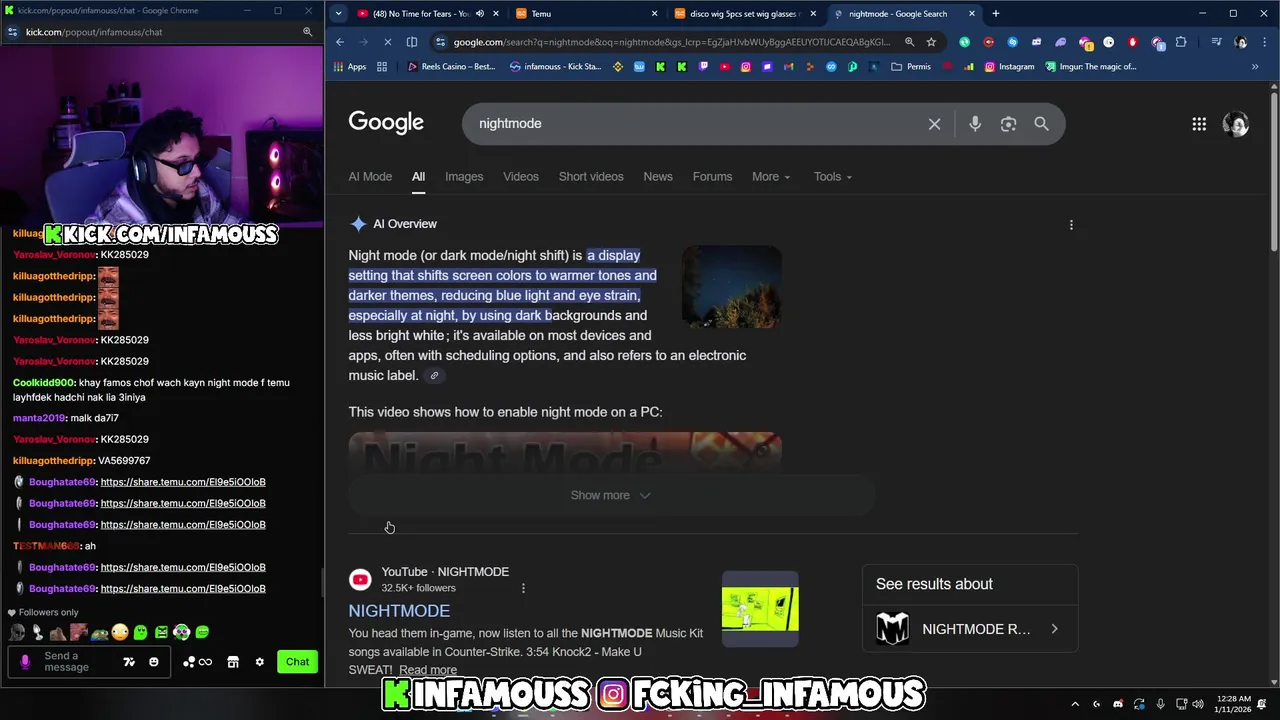Screen dimensions: 1280x720
Task: Clear the Google search box with X
Action: point(934,124)
